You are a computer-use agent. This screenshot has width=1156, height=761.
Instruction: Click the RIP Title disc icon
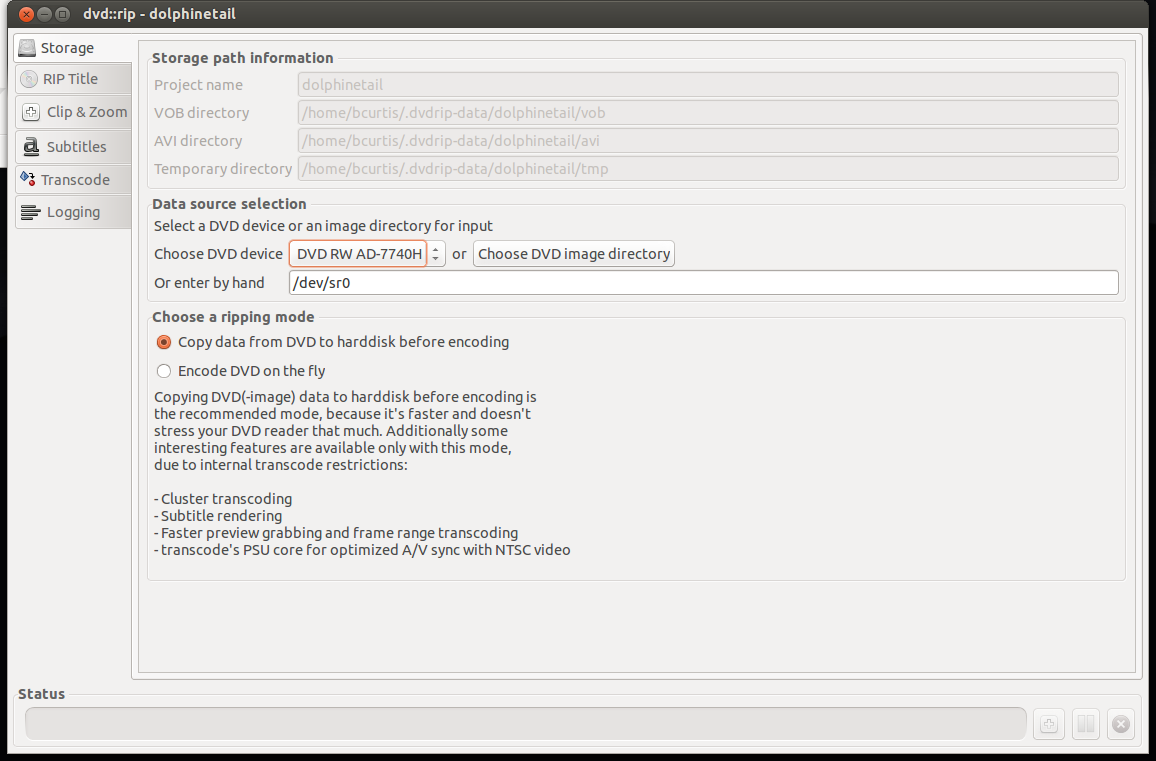point(29,79)
